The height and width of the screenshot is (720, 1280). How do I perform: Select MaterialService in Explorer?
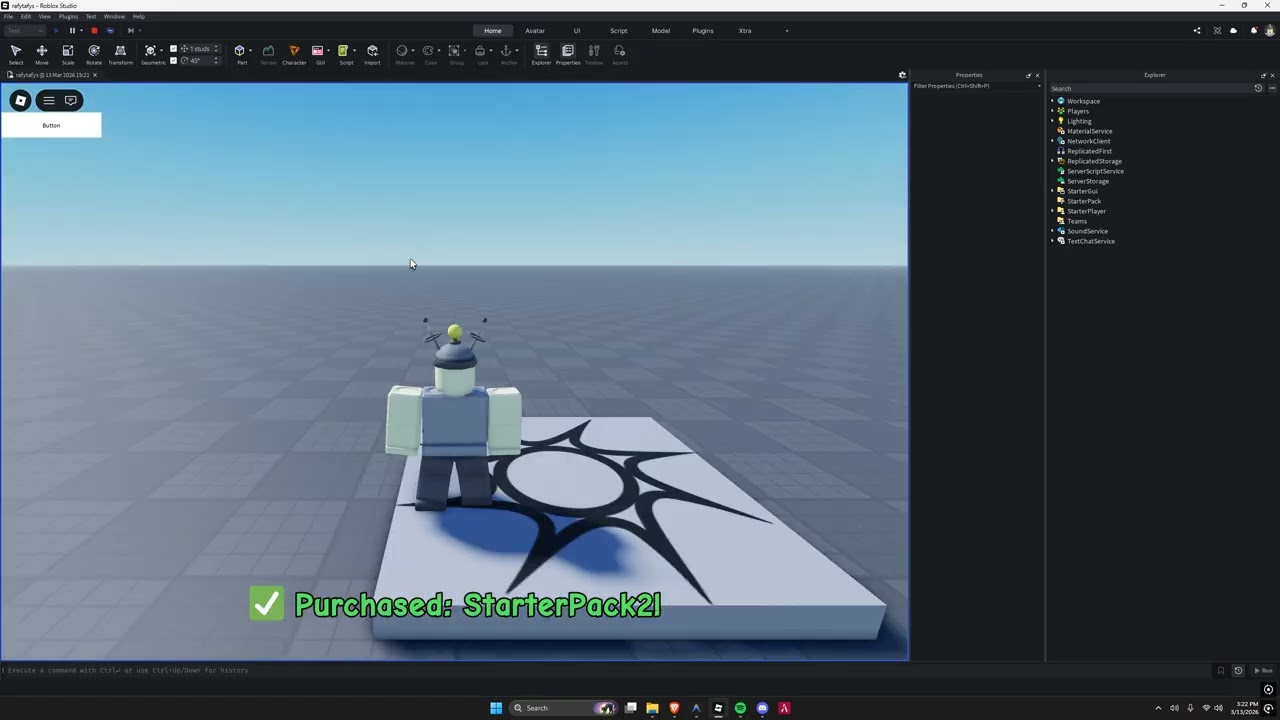(1089, 131)
